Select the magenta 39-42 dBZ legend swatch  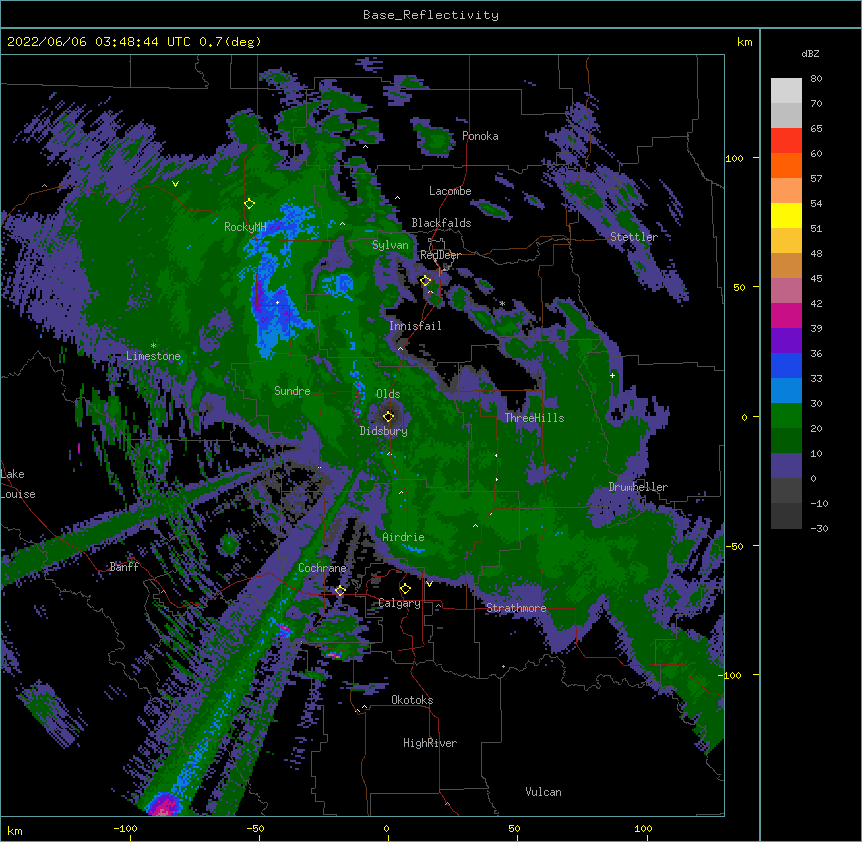click(x=786, y=315)
